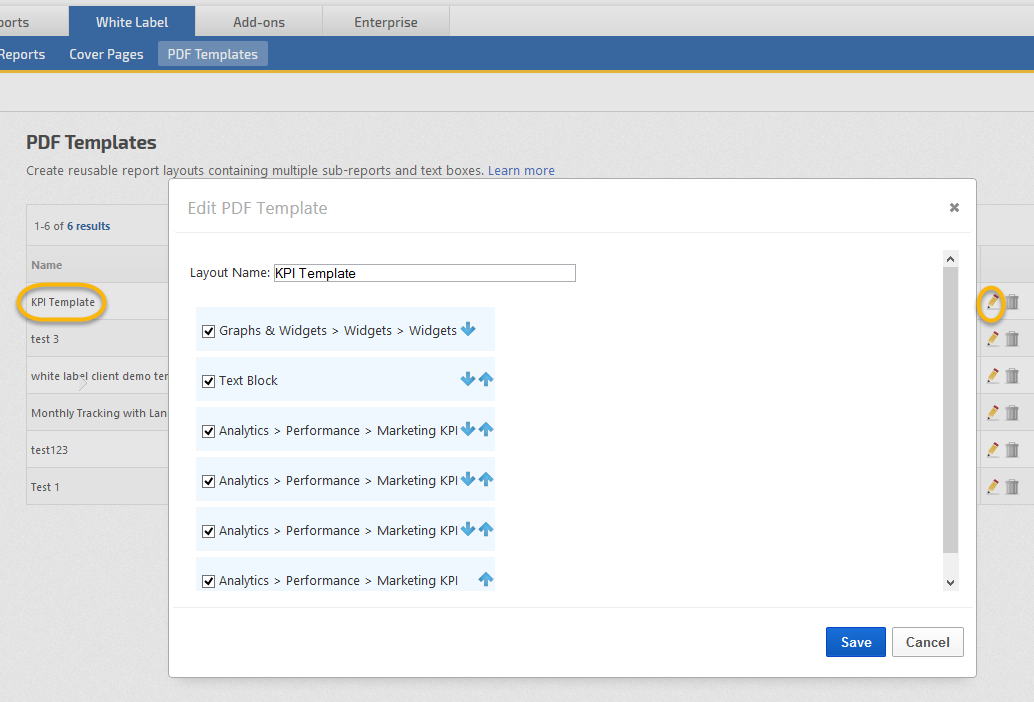Delete the test 3 template via trash icon
This screenshot has width=1034, height=702.
click(x=1012, y=339)
